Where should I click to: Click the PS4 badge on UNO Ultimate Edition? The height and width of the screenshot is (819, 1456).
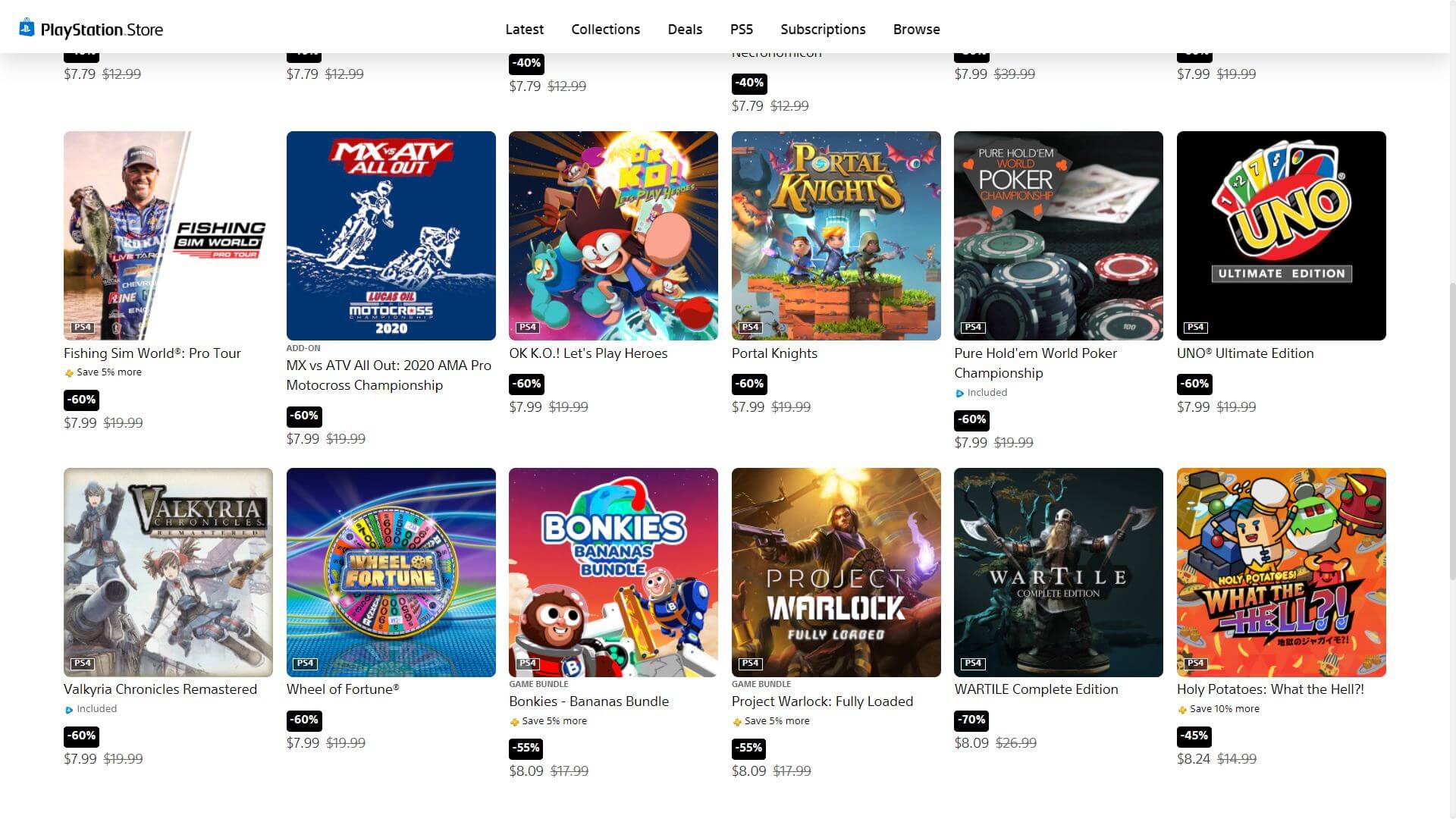[1195, 327]
